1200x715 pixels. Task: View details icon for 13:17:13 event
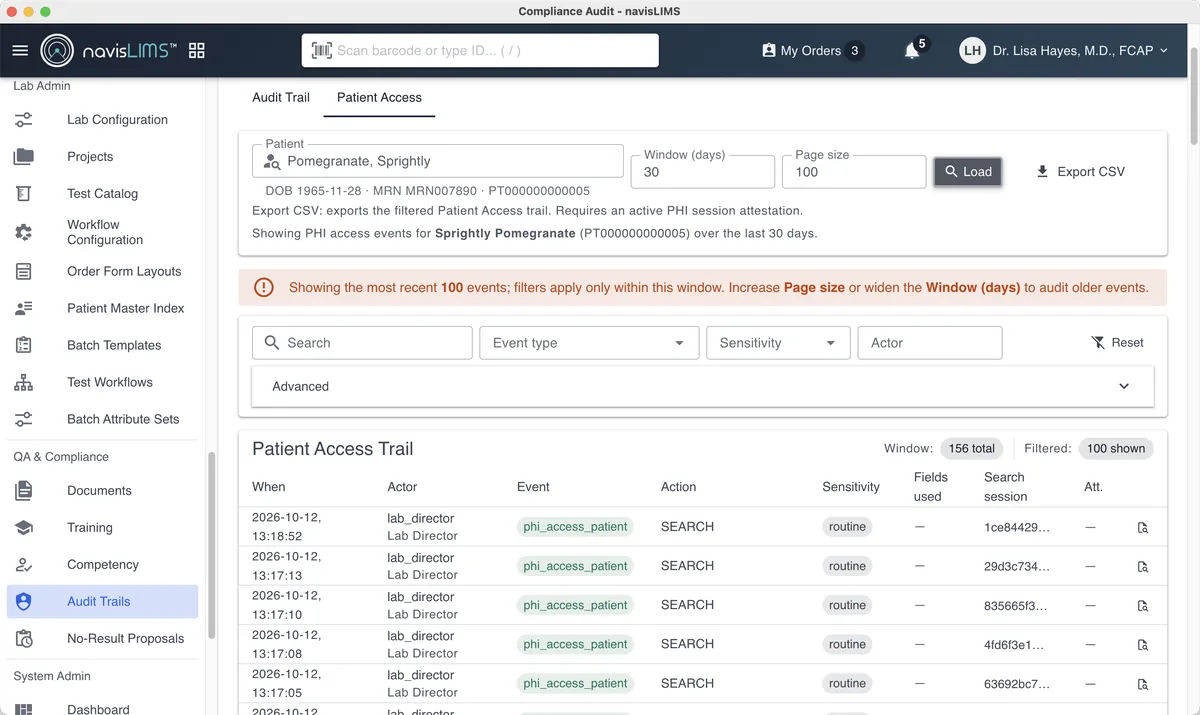tap(1143, 566)
